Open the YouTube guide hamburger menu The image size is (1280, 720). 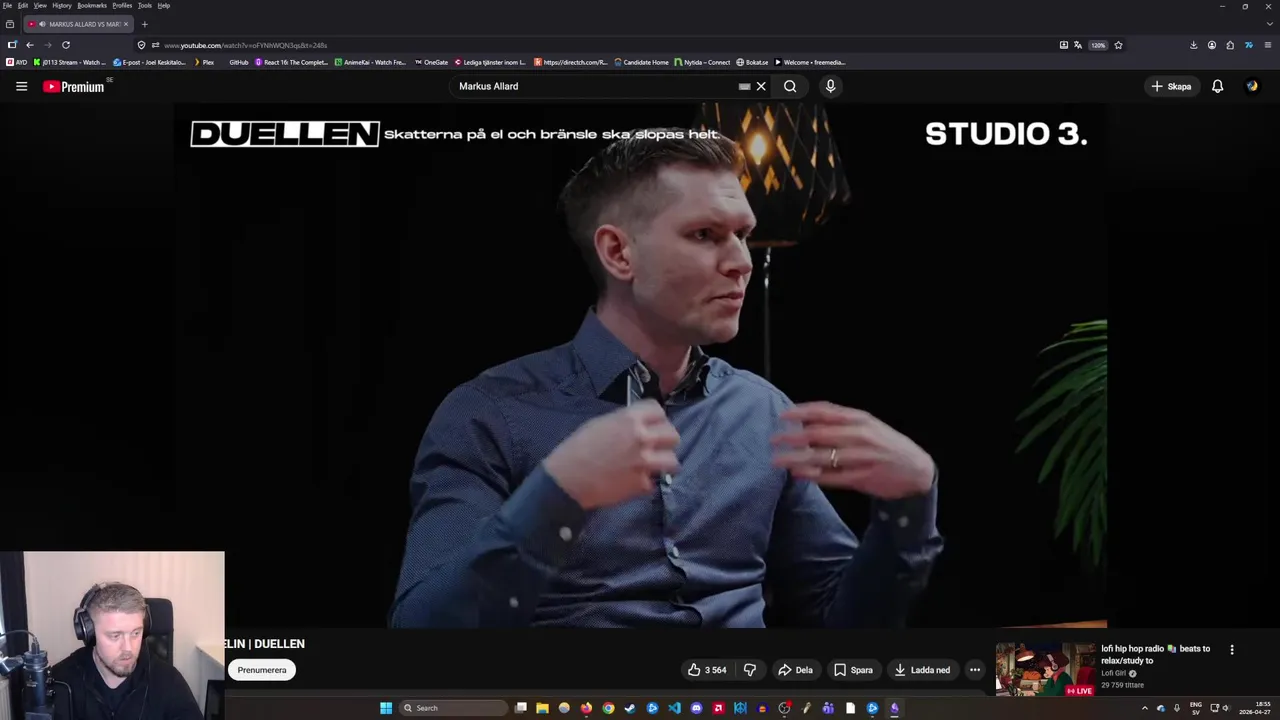click(21, 86)
